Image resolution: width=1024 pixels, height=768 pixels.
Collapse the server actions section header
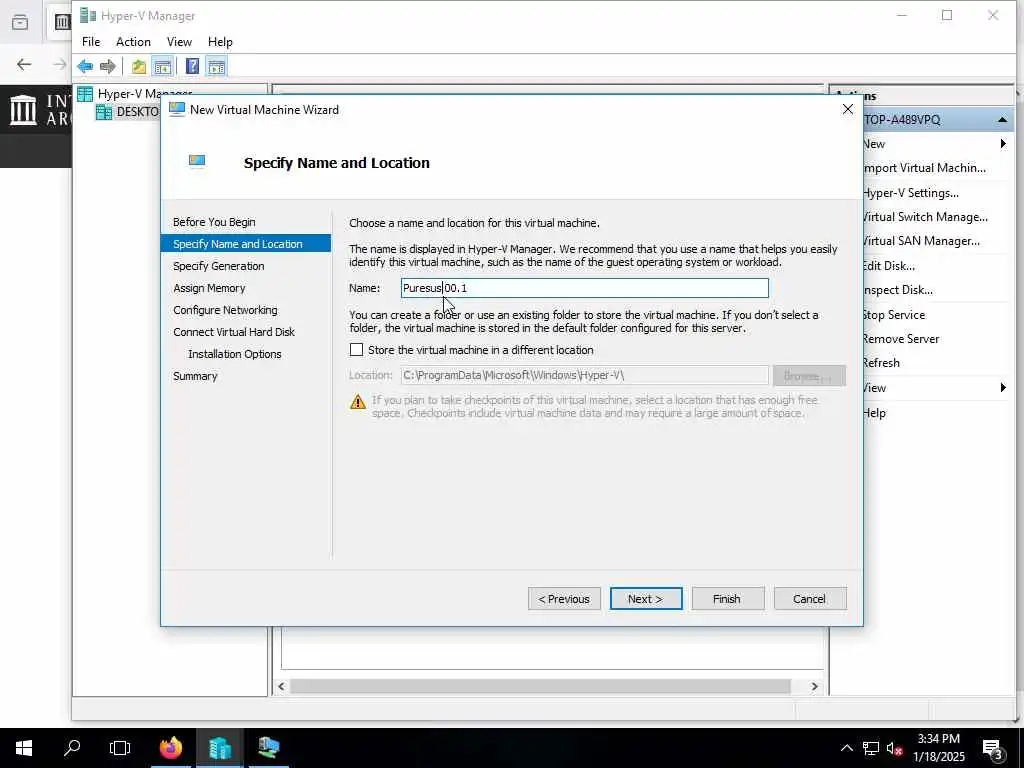point(1002,120)
